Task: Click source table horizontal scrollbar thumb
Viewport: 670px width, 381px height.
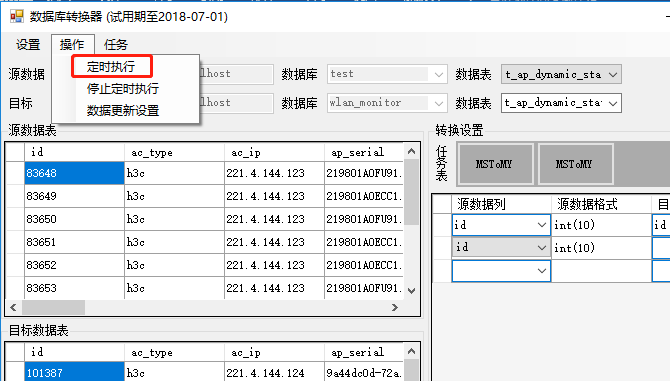Action: tap(53, 307)
